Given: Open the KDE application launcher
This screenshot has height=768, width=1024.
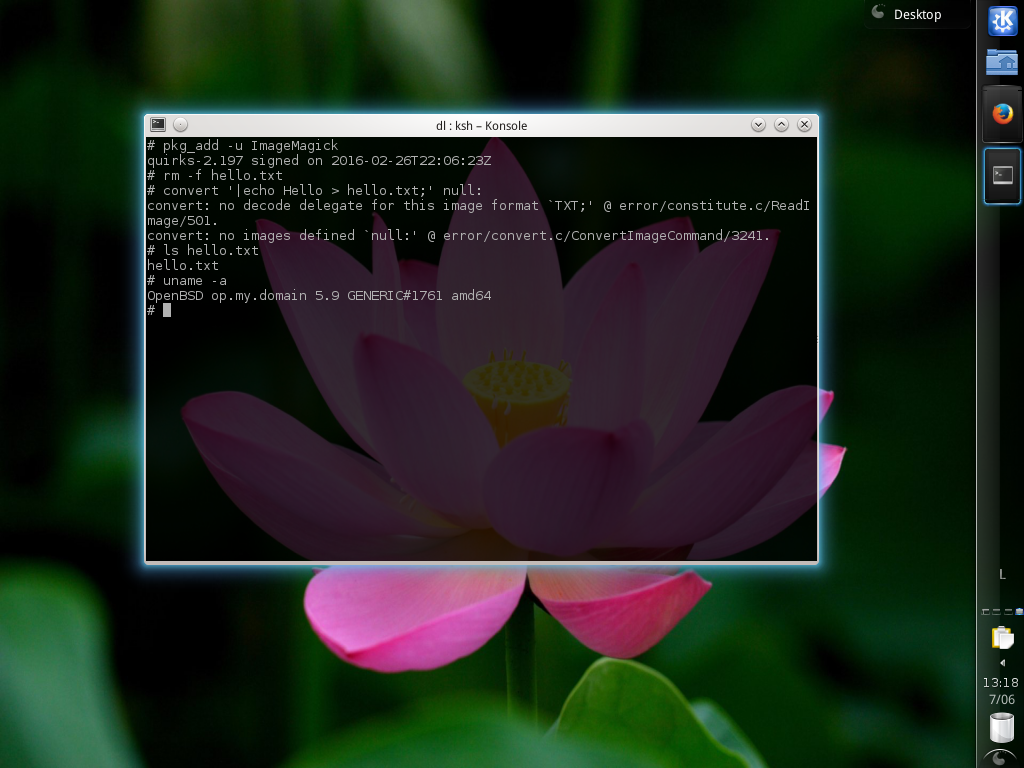Looking at the screenshot, I should (1002, 21).
